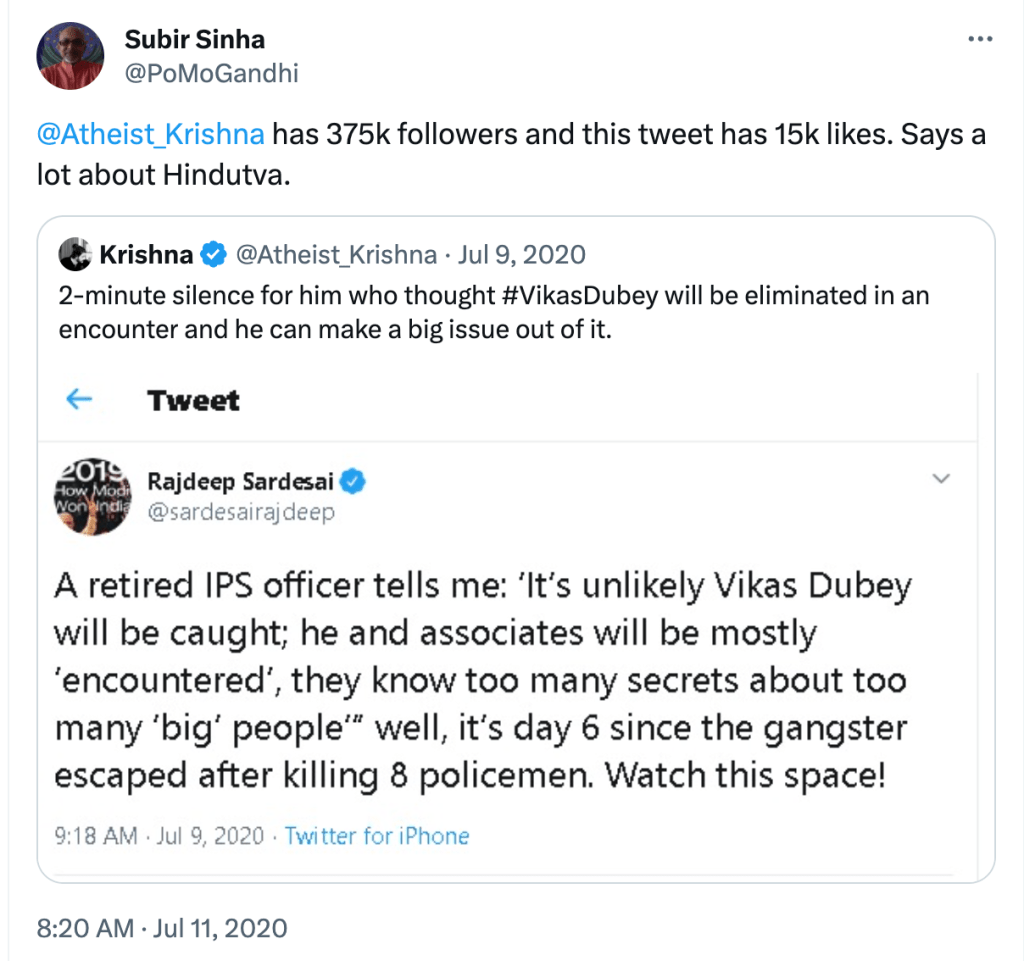Click the gray @Atheist_Krishna handle in quote
This screenshot has width=1024, height=961.
(335, 255)
